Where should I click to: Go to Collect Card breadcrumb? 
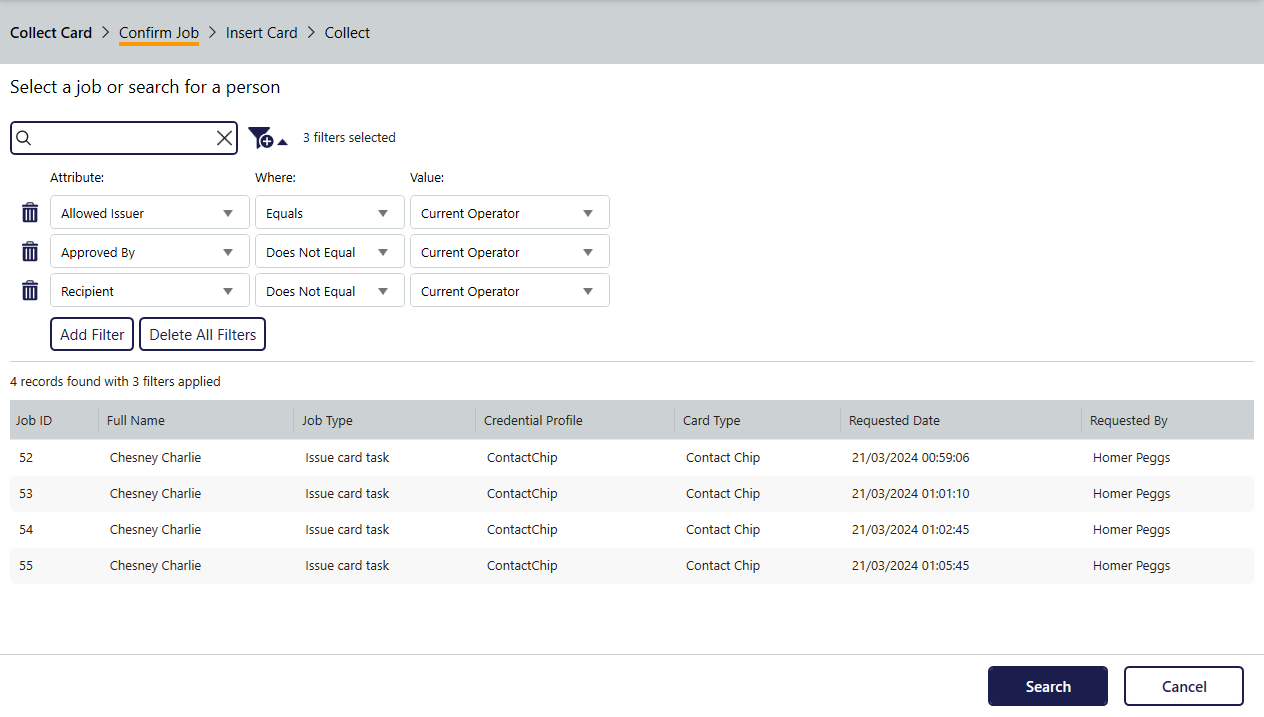(x=51, y=32)
